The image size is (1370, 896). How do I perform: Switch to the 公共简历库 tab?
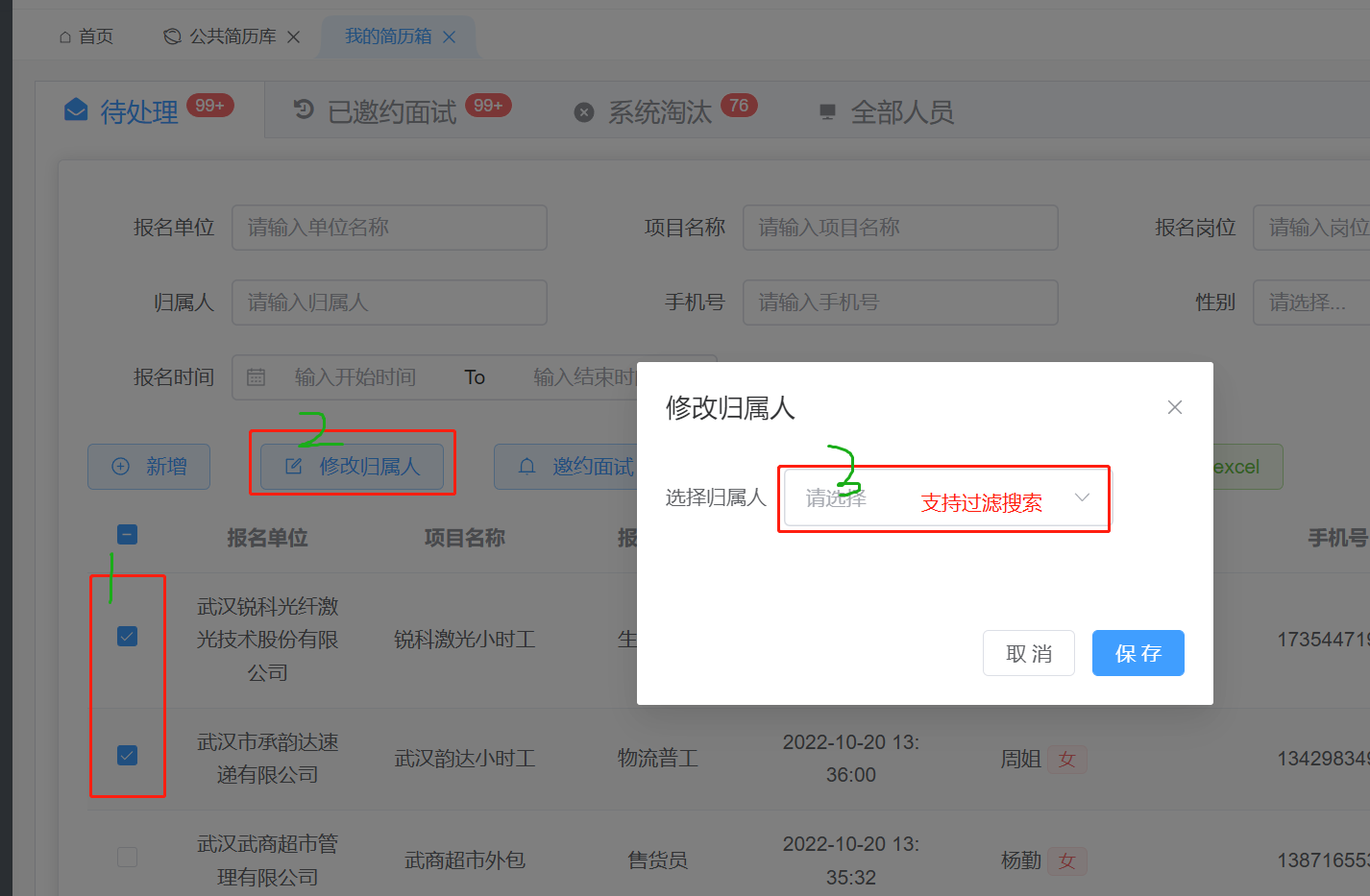tap(232, 36)
